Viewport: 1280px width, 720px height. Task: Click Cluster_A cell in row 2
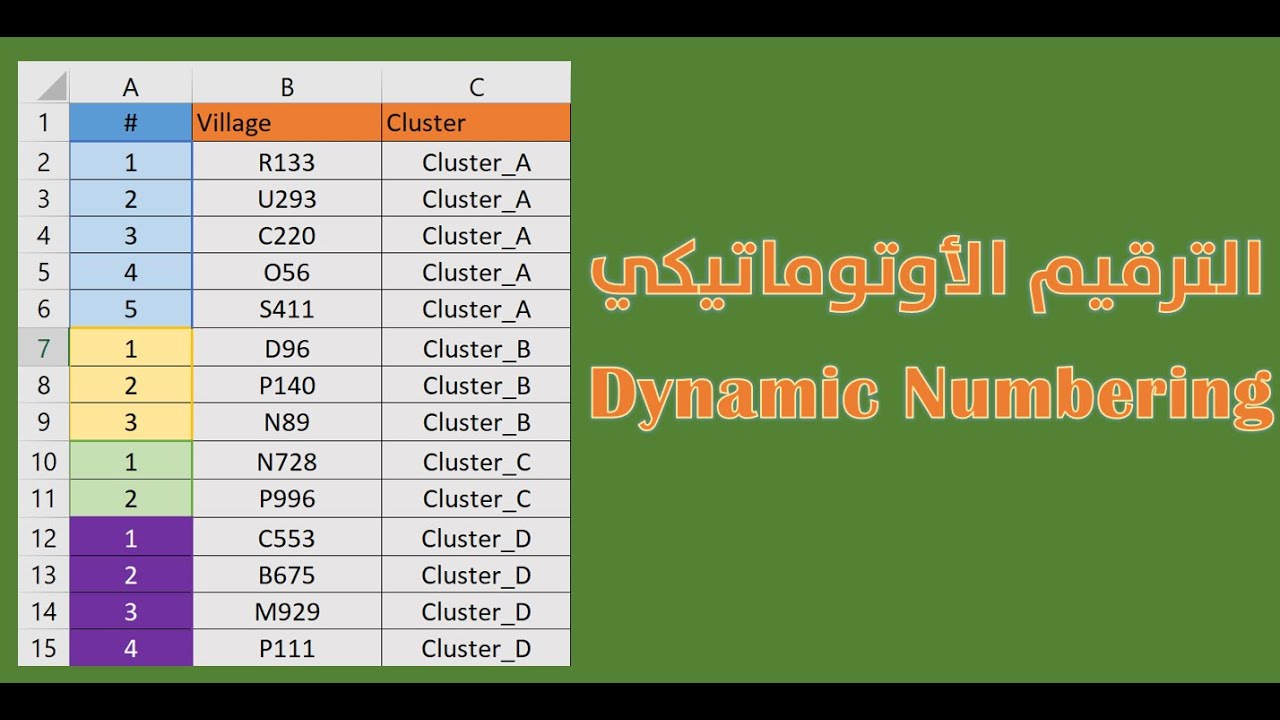[x=476, y=162]
